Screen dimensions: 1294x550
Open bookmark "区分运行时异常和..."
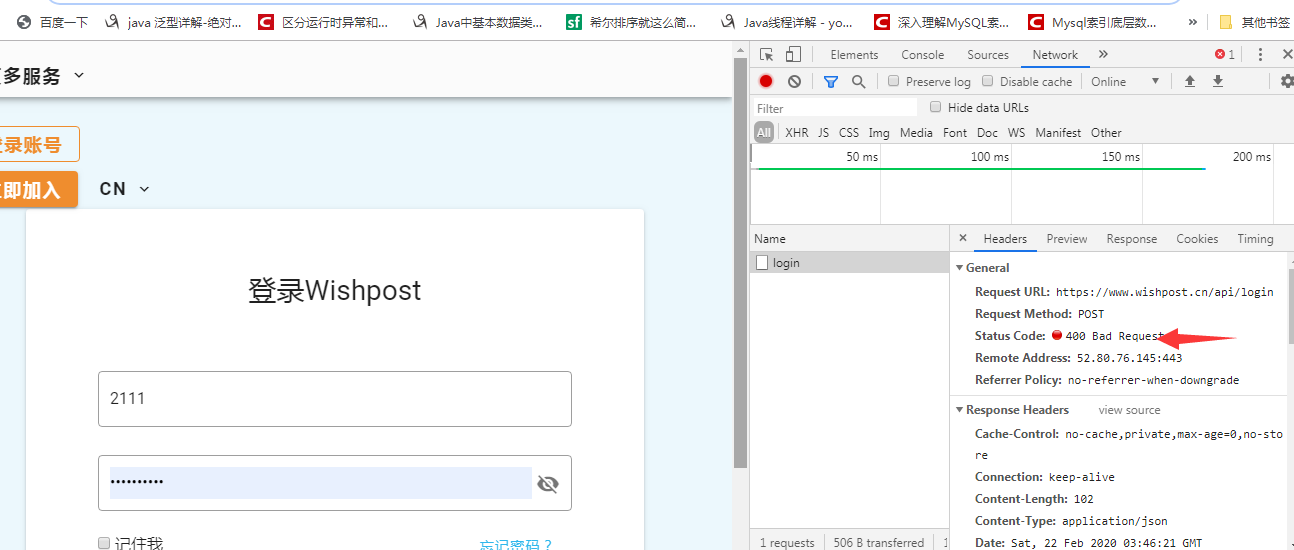(x=323, y=22)
